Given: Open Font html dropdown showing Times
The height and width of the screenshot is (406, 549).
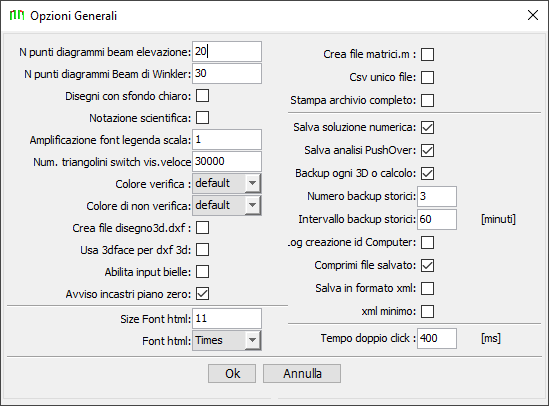Looking at the screenshot, I should (227, 340).
